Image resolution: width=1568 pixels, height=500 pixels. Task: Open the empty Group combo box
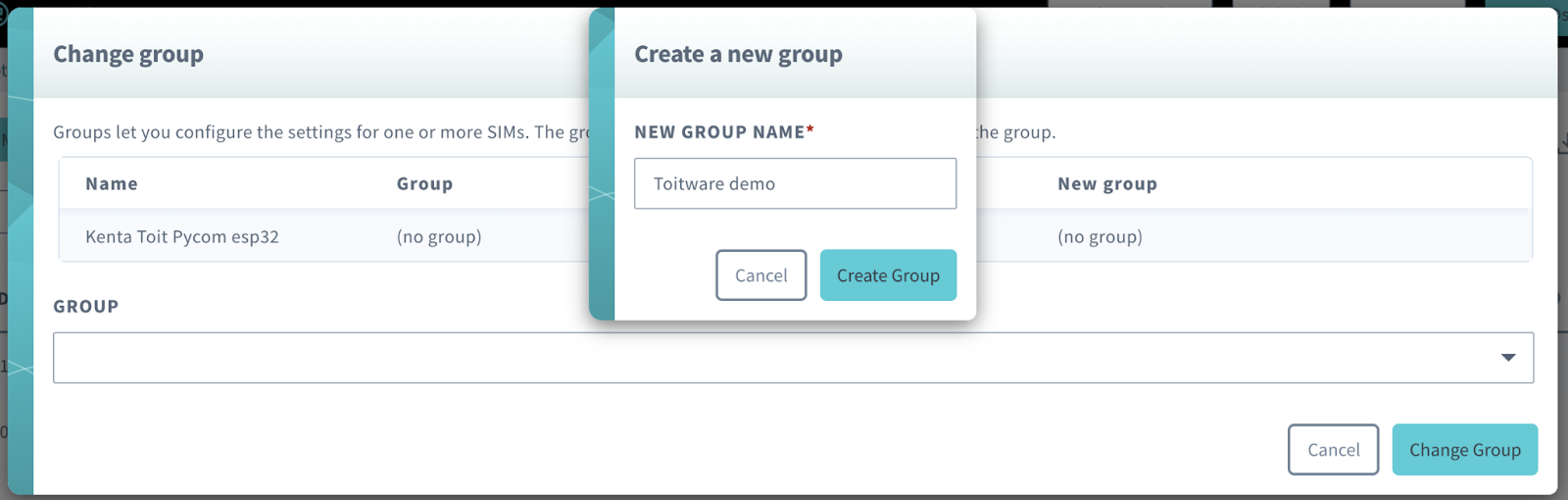[x=764, y=358]
